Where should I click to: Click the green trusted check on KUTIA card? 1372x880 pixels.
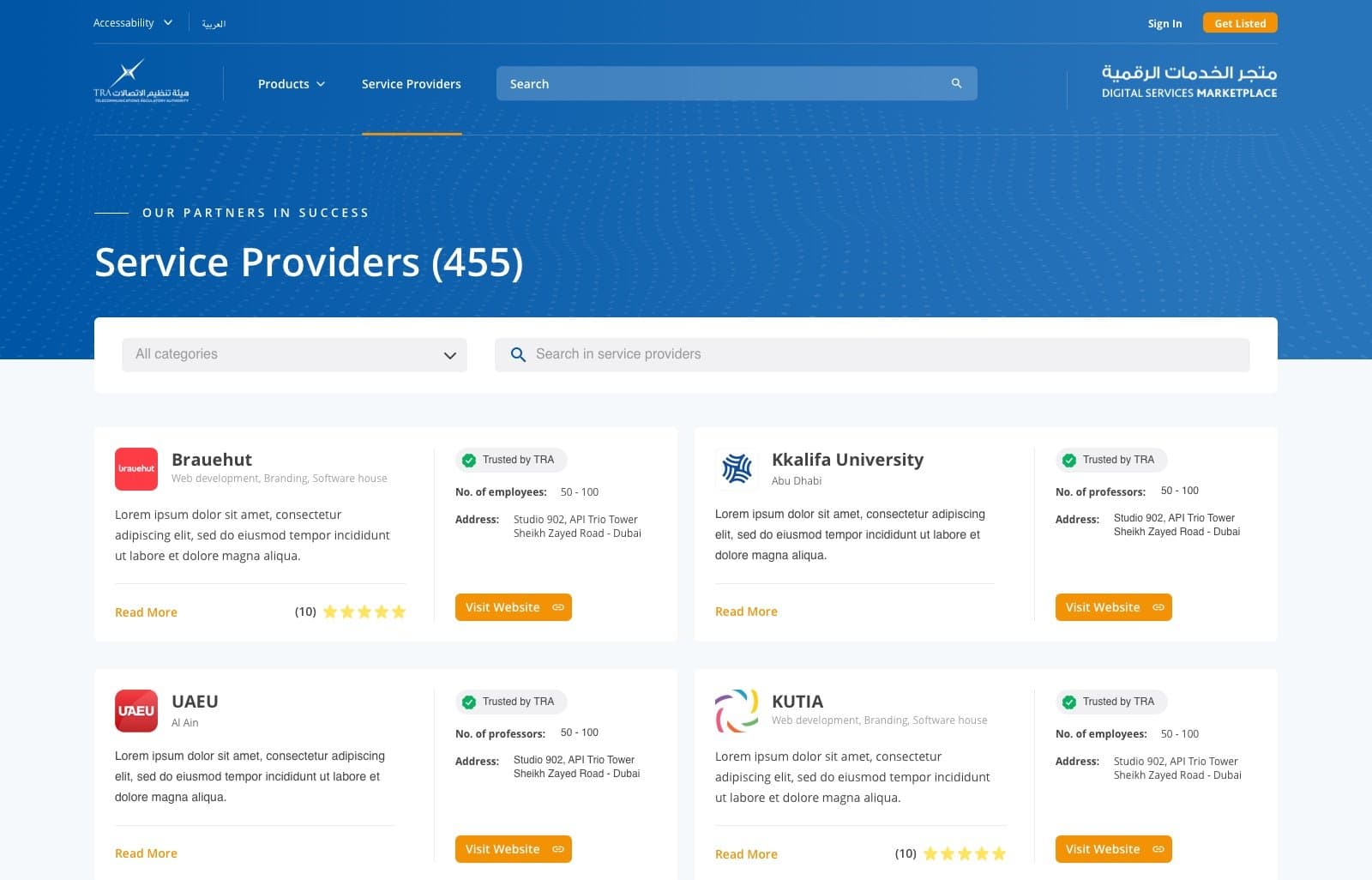[x=1069, y=702]
